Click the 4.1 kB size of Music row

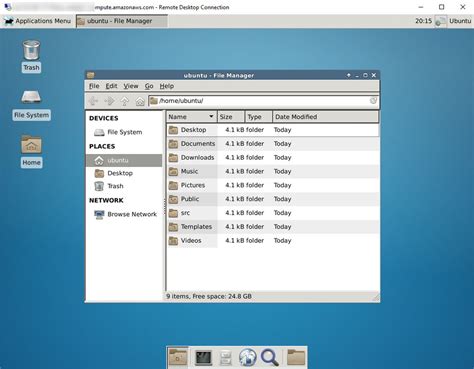pyautogui.click(x=235, y=171)
